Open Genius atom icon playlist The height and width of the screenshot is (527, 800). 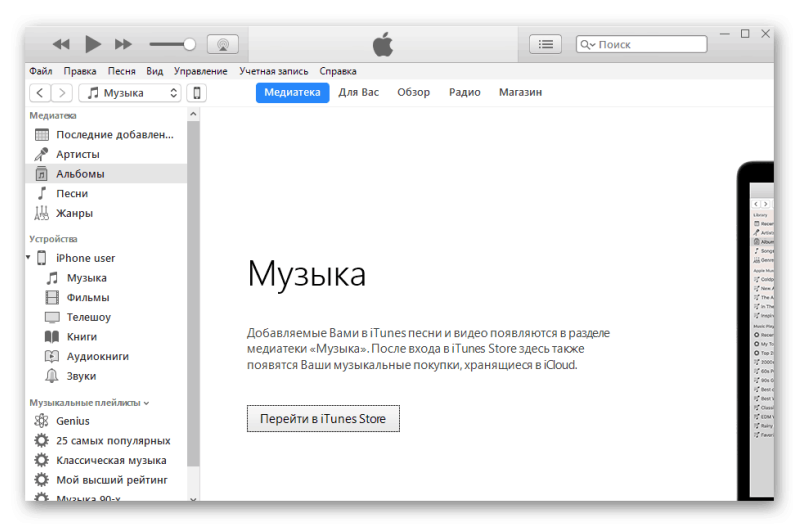[41, 421]
